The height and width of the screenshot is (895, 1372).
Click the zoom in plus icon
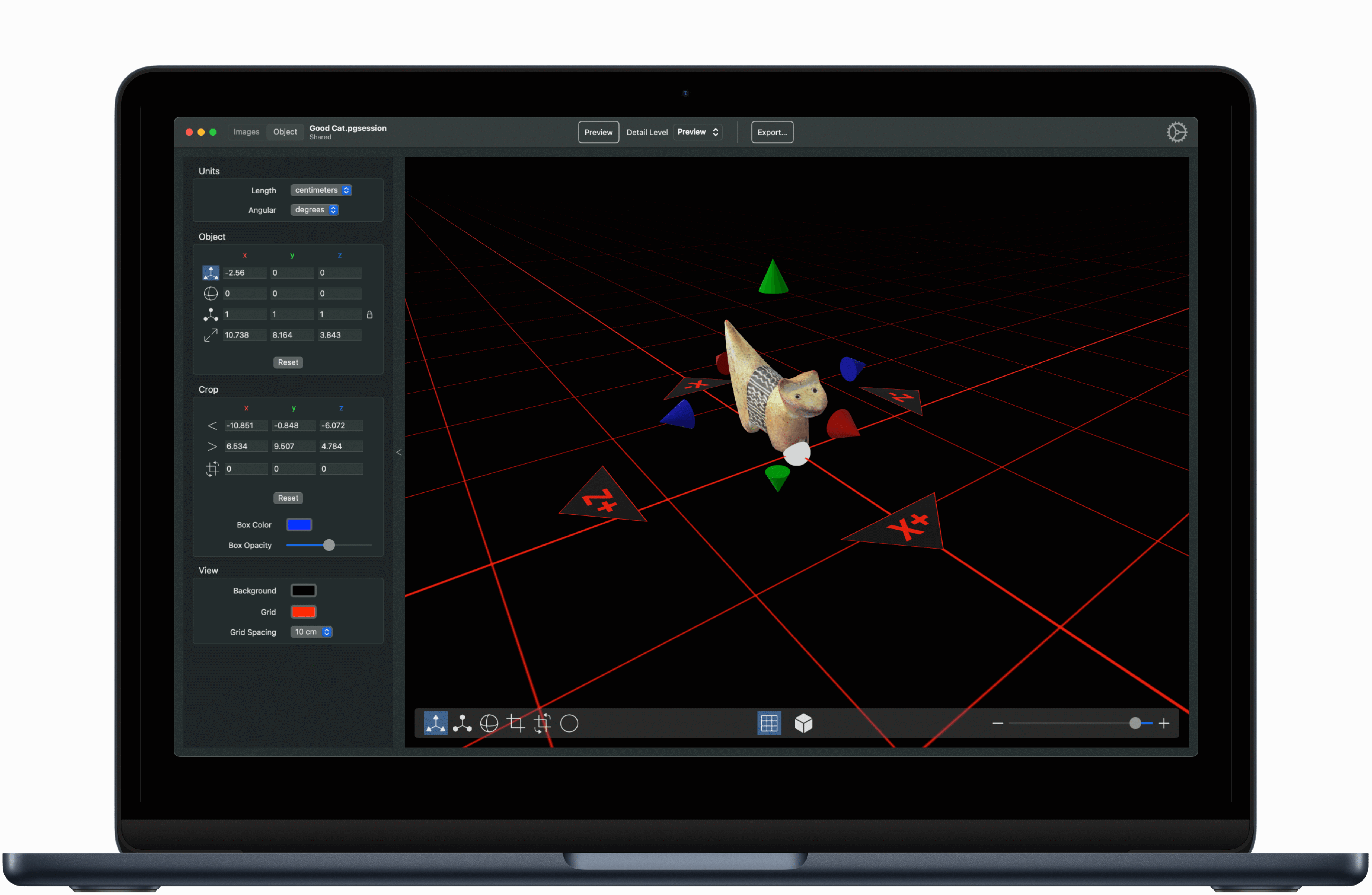click(x=1164, y=723)
